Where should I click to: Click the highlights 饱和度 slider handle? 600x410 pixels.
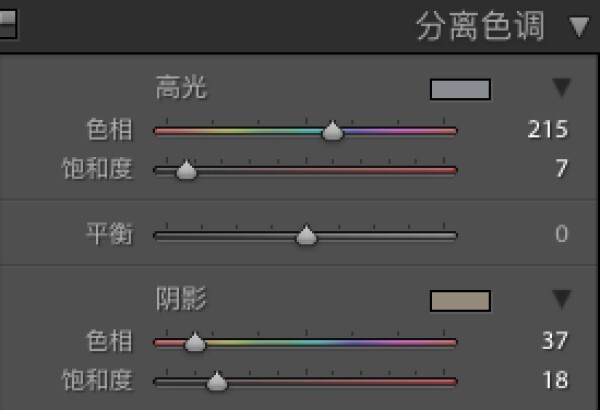click(x=186, y=170)
